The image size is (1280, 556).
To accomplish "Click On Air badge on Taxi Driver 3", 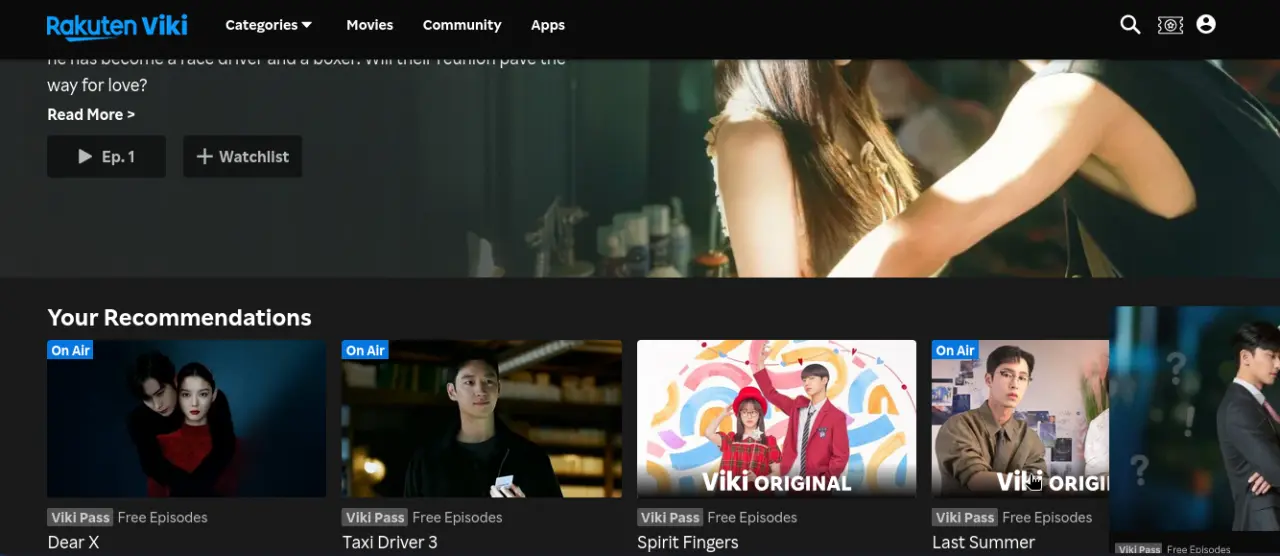I will (x=365, y=350).
